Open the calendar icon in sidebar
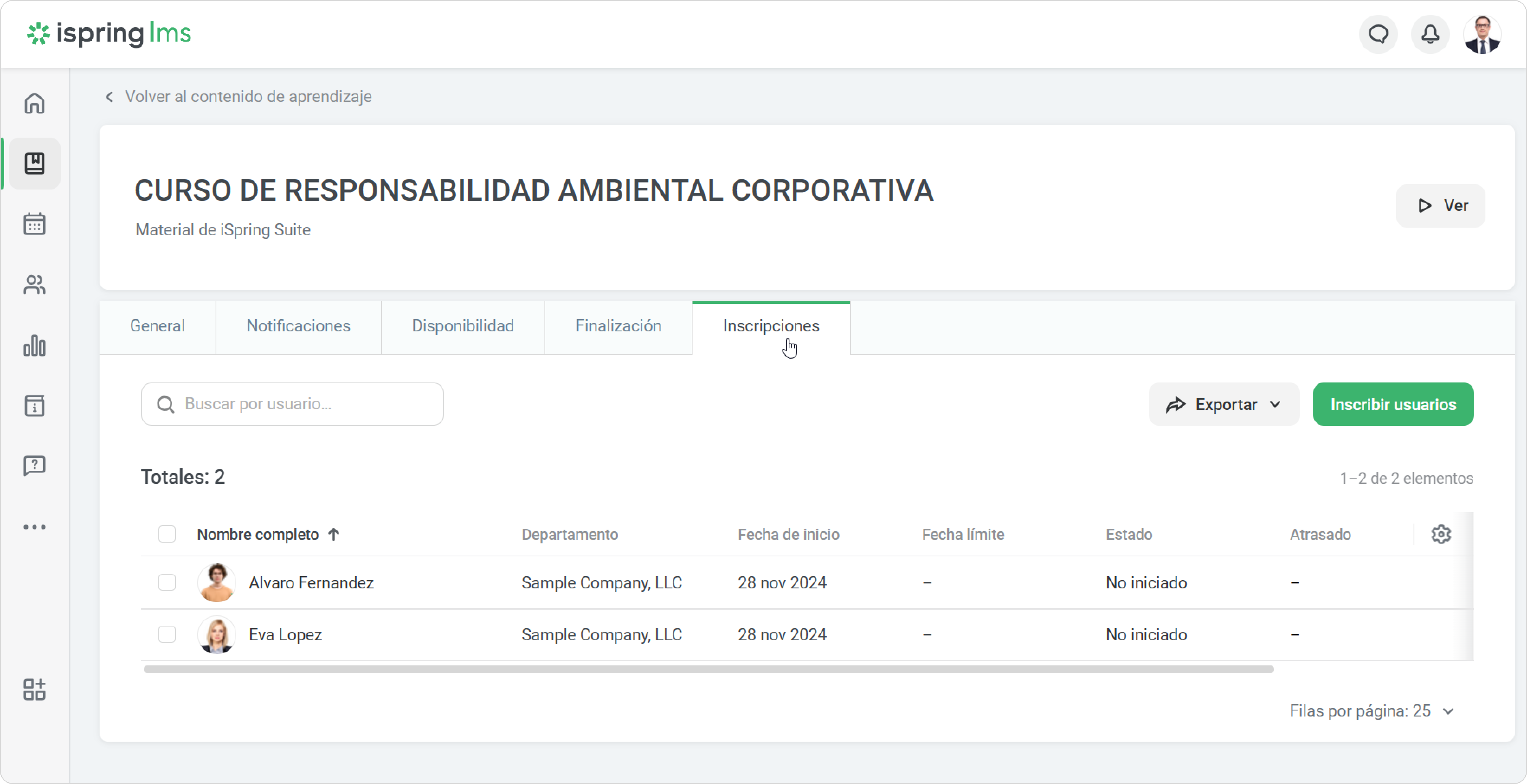This screenshot has height=784, width=1527. click(34, 224)
